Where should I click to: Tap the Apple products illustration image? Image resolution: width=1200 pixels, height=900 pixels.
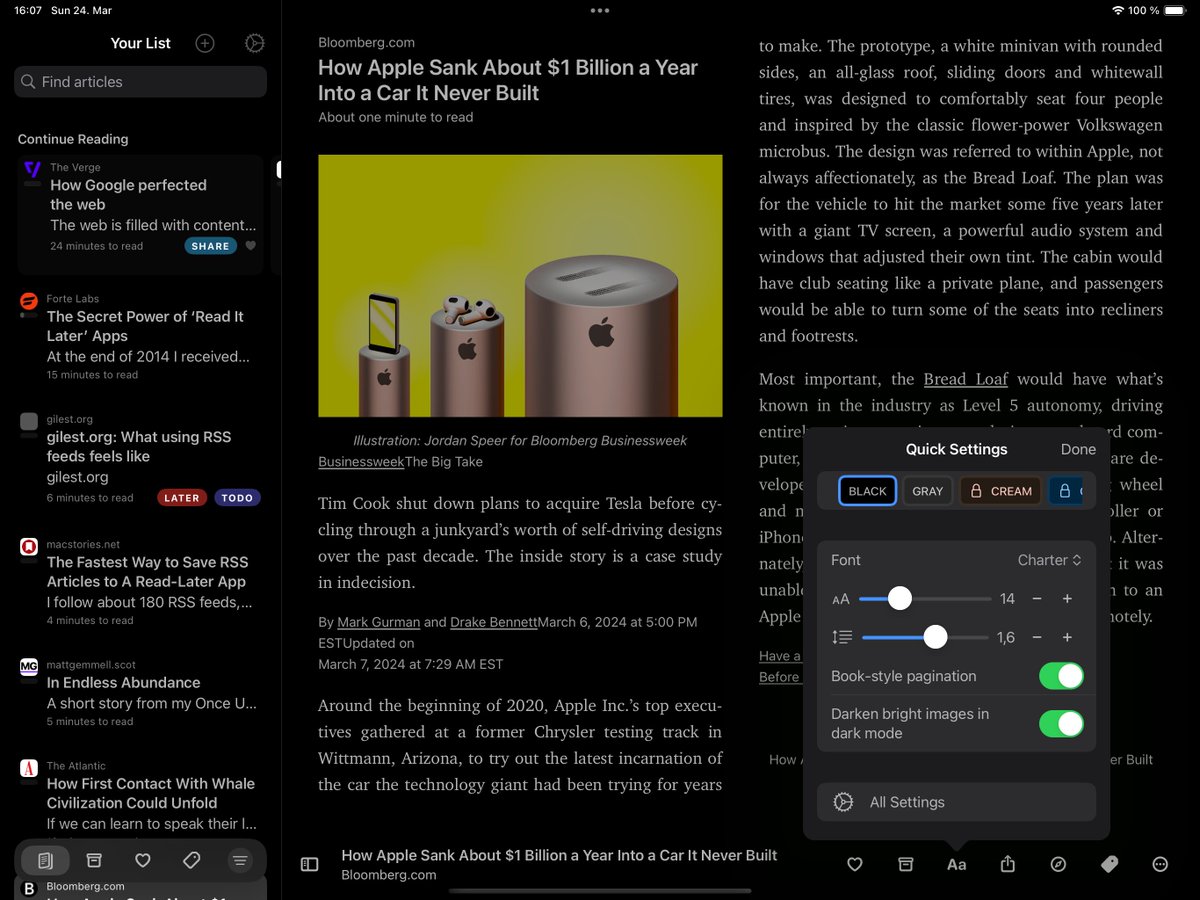[x=520, y=286]
